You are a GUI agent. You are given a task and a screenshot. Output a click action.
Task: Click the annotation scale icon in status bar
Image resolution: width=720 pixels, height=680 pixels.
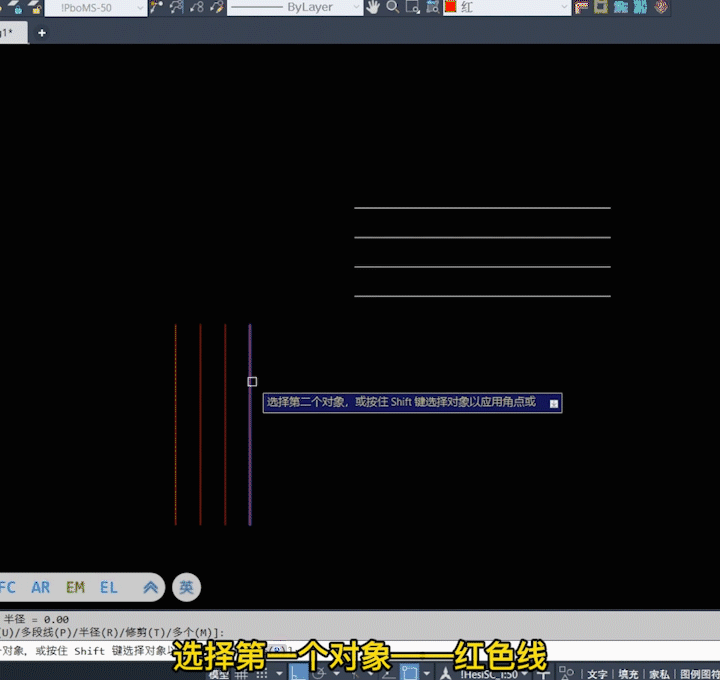tap(445, 674)
